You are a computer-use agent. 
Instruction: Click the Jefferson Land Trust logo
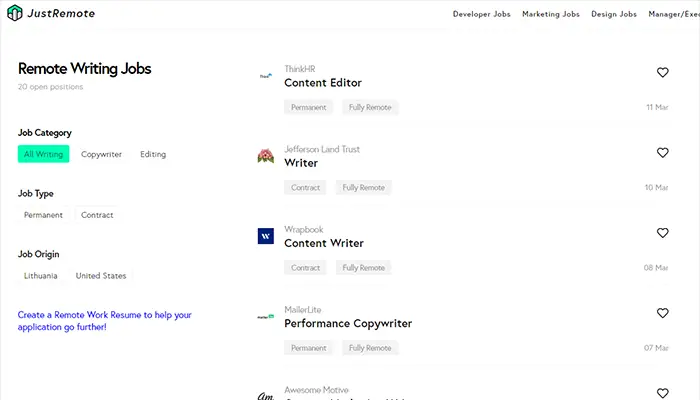click(x=266, y=156)
